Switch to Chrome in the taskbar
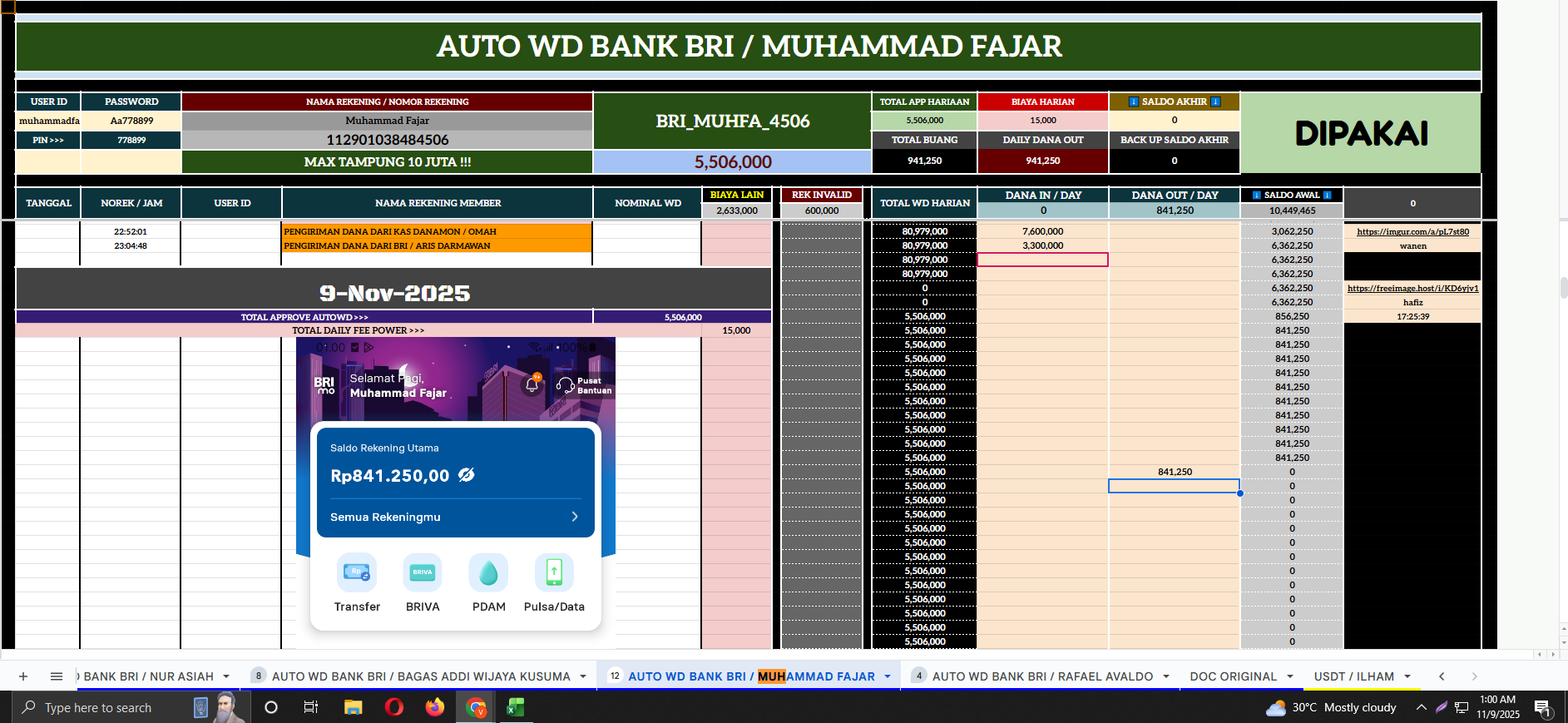 coord(476,707)
